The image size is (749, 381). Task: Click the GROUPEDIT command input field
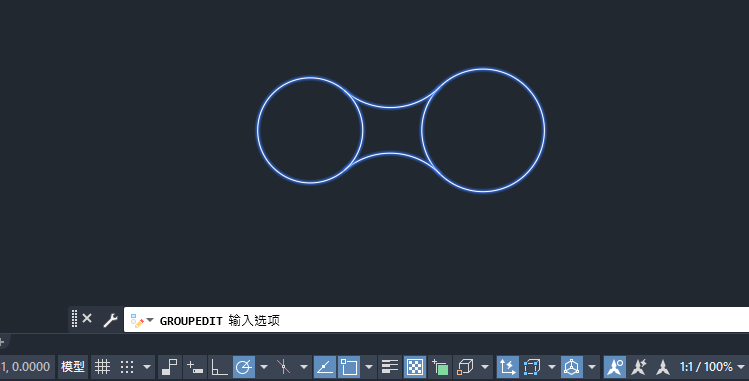click(x=436, y=320)
